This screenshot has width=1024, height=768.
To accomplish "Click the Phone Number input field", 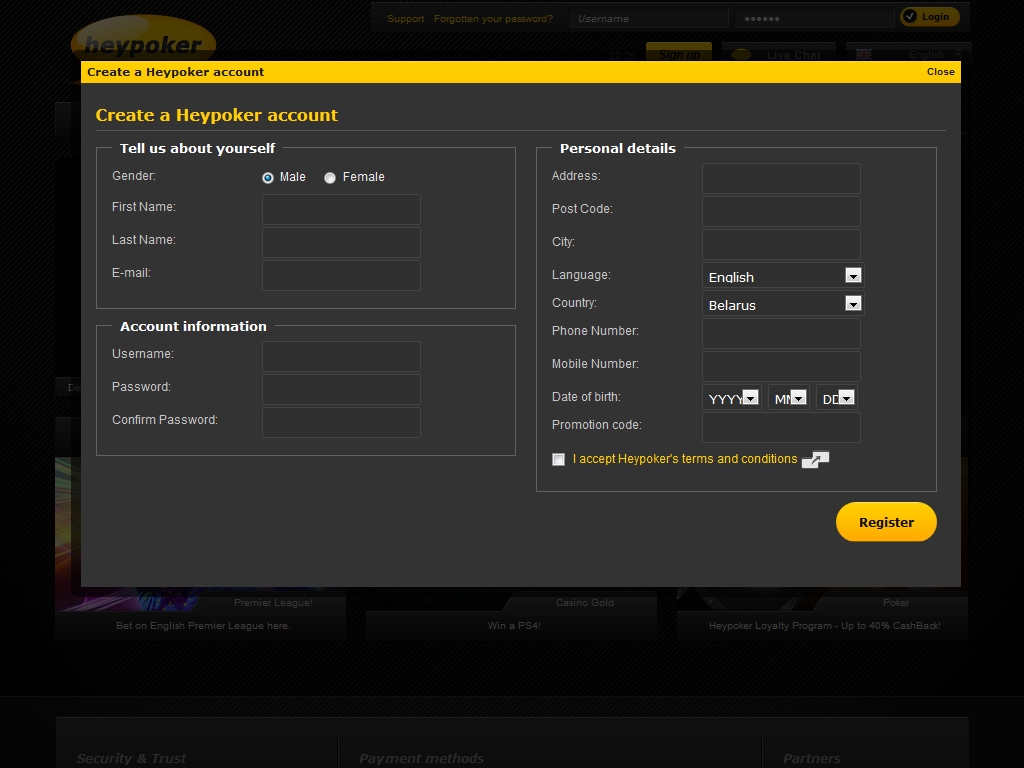I will (781, 334).
